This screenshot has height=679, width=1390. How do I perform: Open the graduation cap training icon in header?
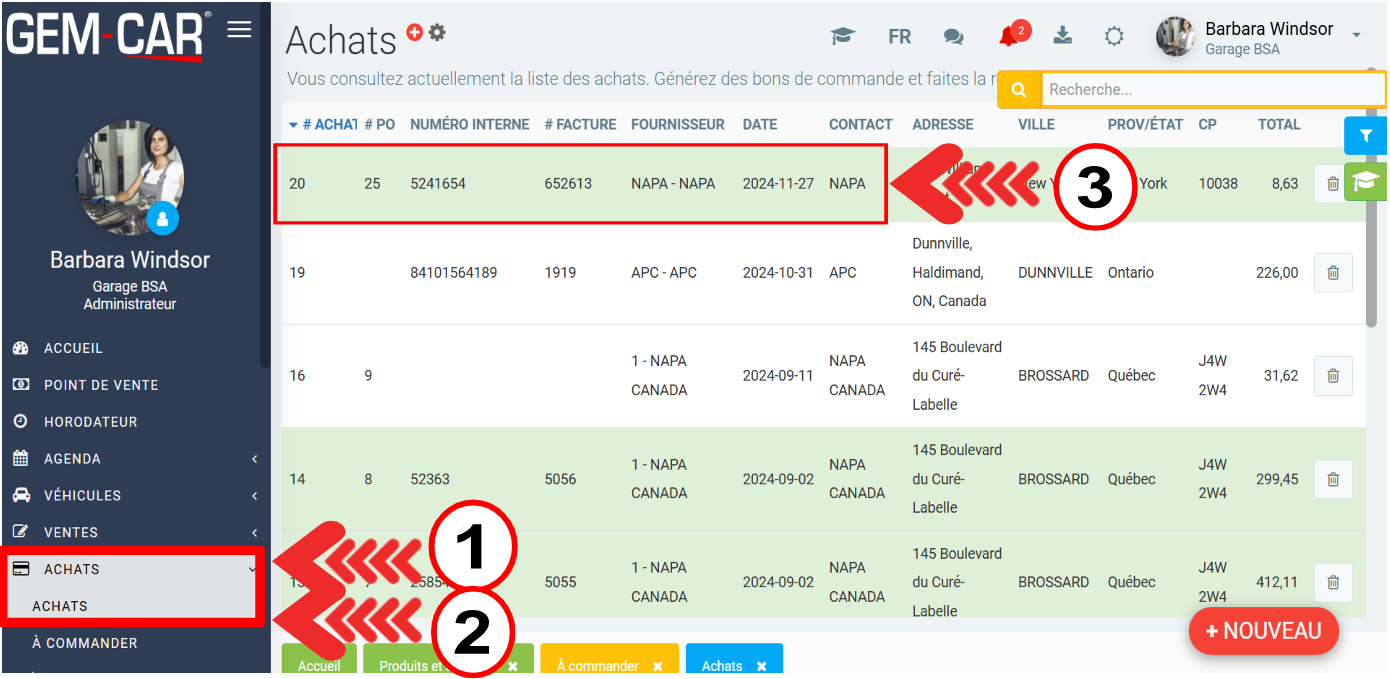(x=843, y=37)
